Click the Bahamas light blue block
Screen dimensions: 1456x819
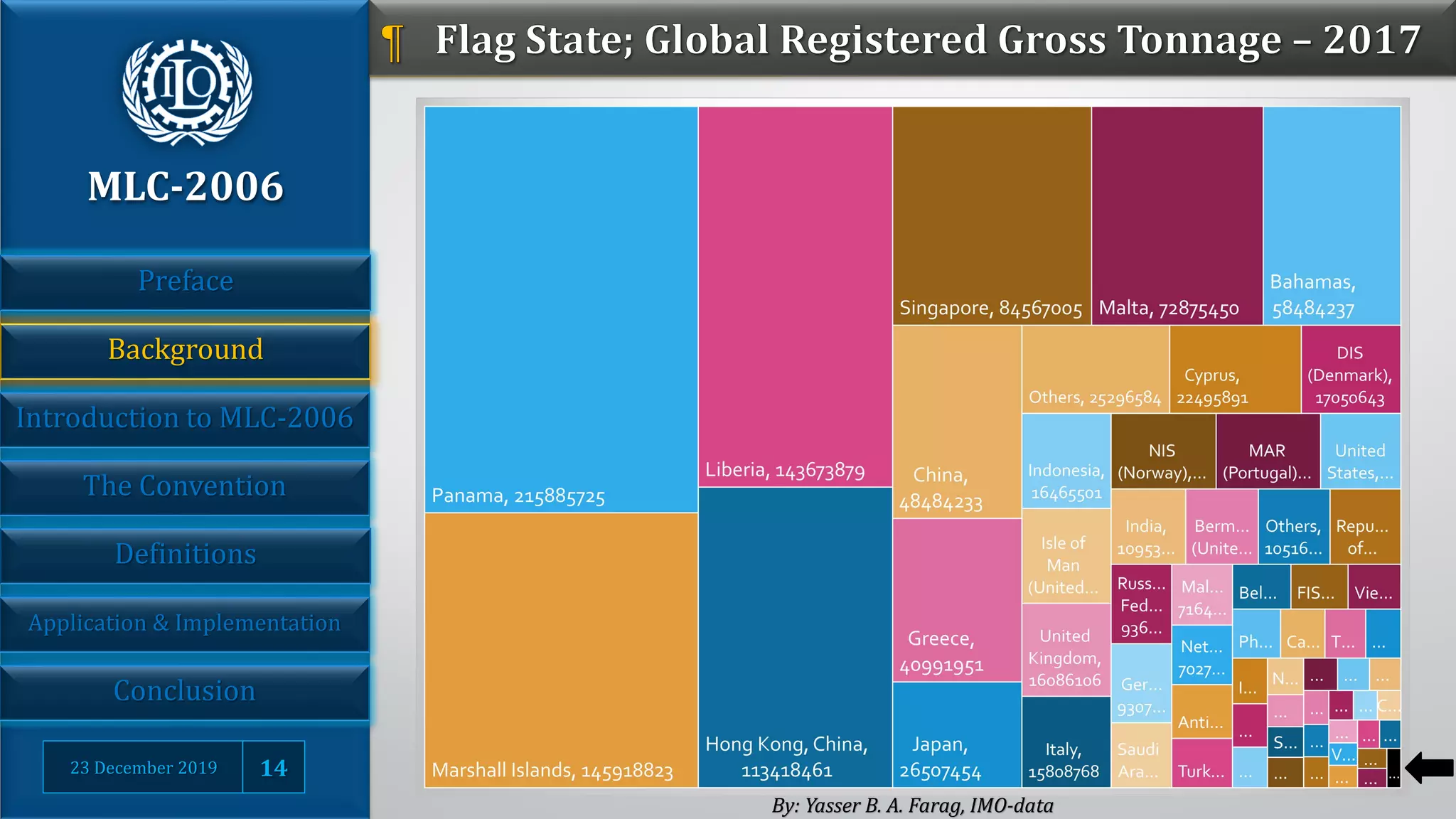1332,215
